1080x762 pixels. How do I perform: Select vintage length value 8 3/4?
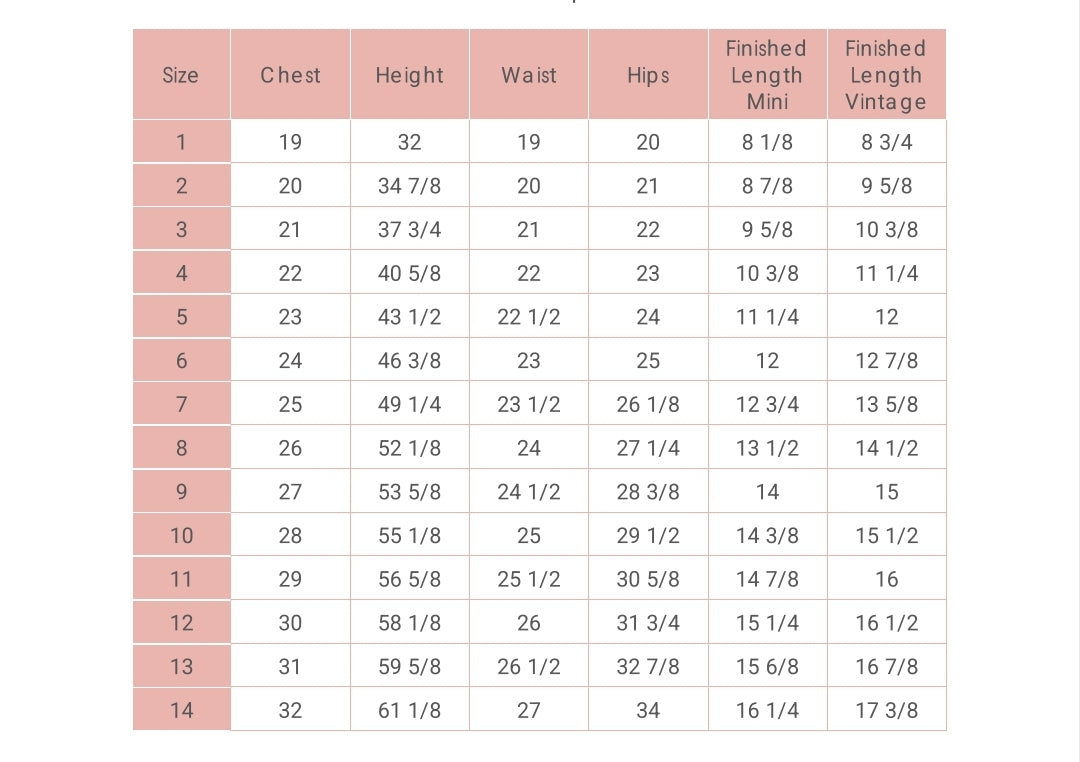[x=886, y=142]
